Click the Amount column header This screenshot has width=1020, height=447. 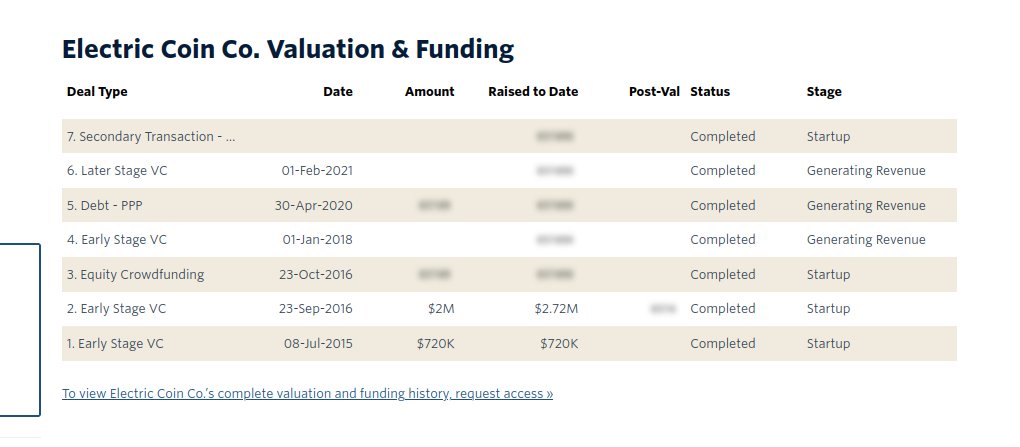tap(429, 92)
